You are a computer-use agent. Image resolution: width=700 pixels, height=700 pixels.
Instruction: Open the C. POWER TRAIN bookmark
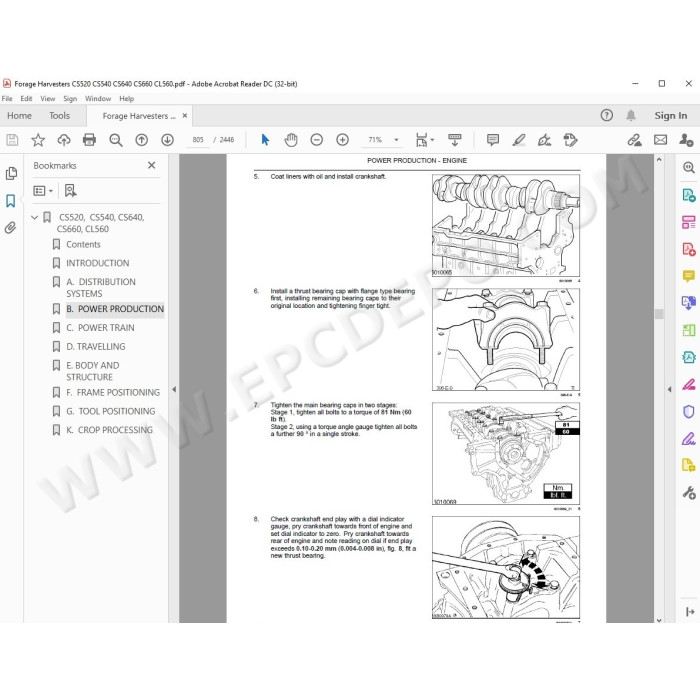coord(100,328)
